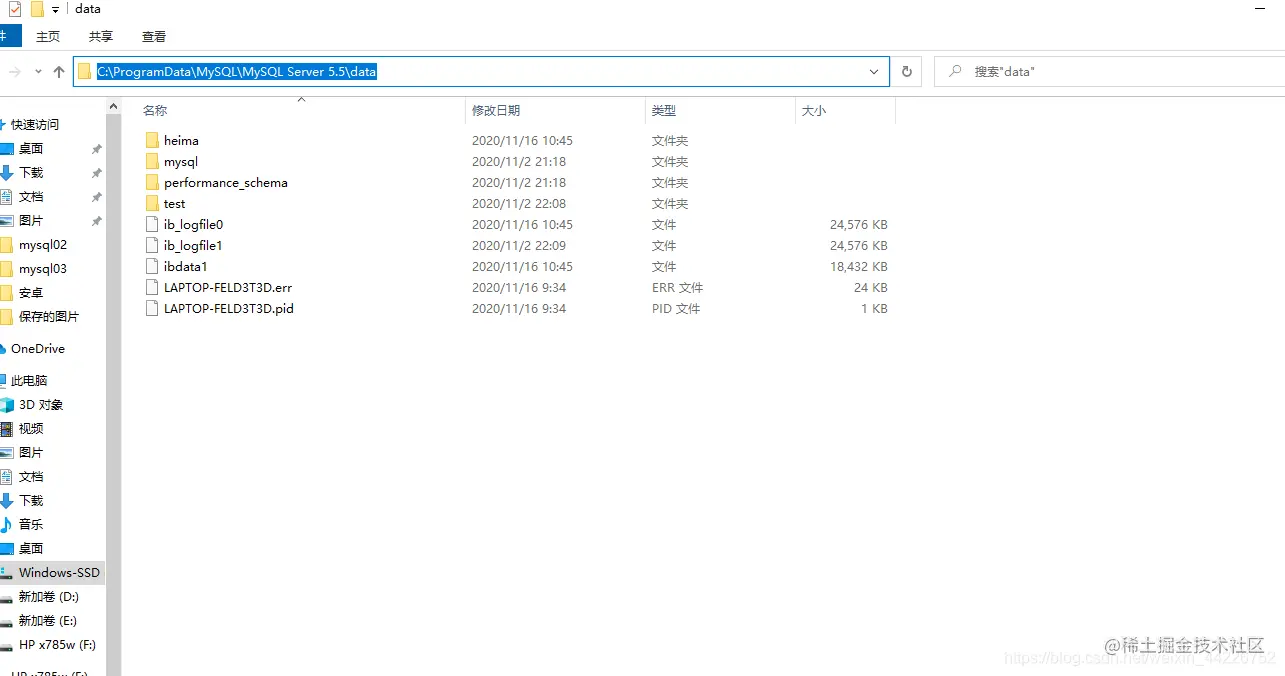
Task: Go up one folder level arrow
Action: [59, 72]
